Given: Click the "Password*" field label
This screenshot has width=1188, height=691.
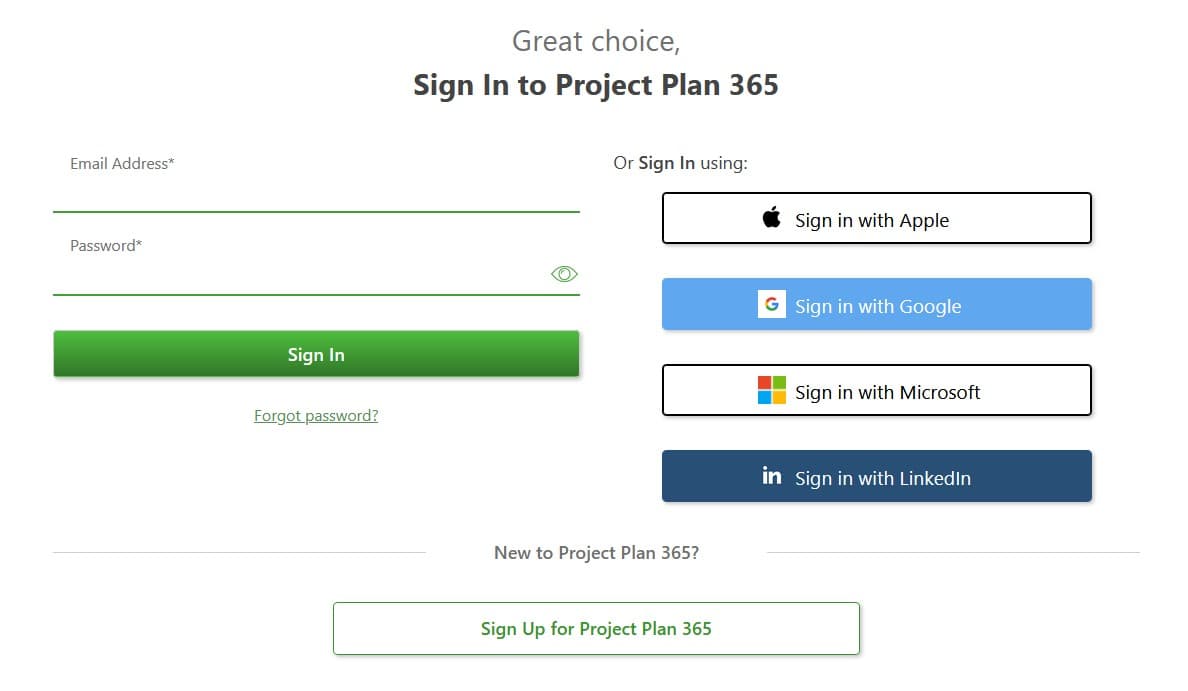Looking at the screenshot, I should pos(106,246).
